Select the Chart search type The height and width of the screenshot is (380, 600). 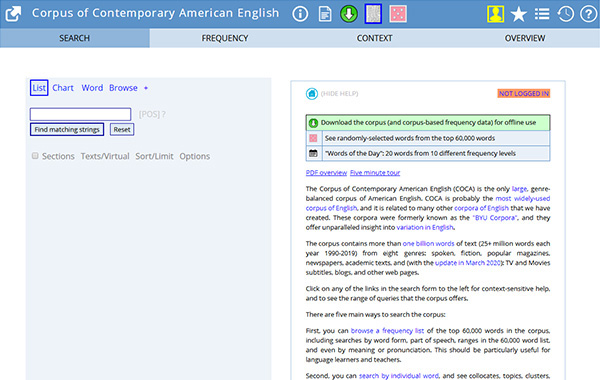point(63,88)
